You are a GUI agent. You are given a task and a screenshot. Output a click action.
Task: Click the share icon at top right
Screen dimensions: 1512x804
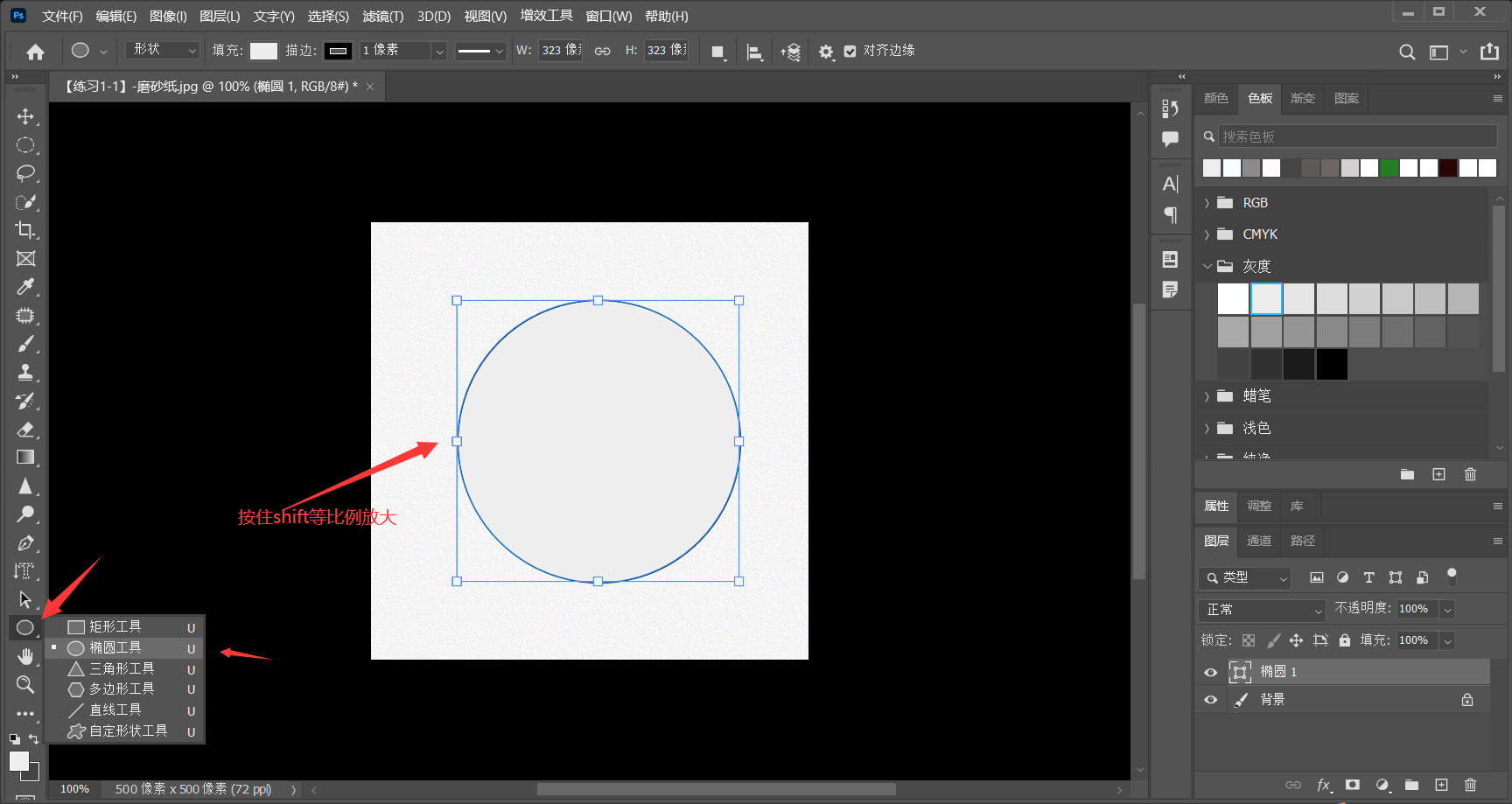point(1489,52)
